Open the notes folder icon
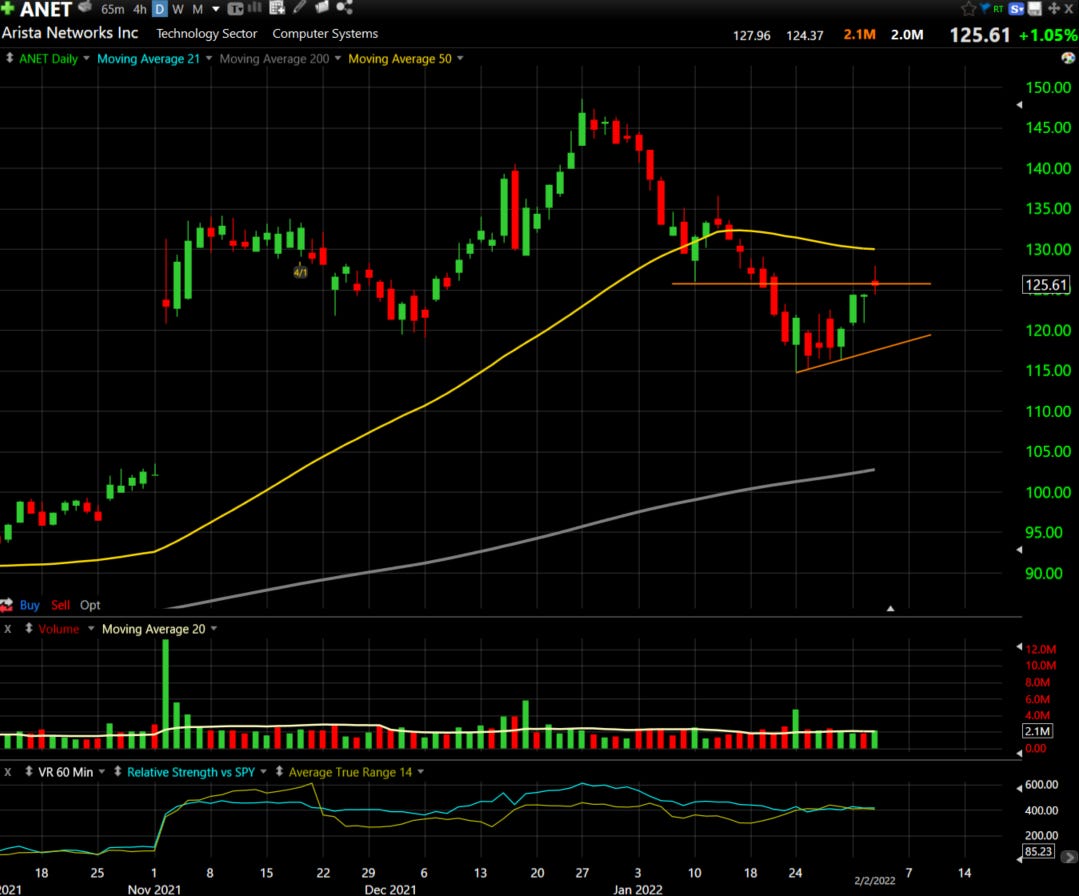The image size is (1079, 896). tap(321, 8)
